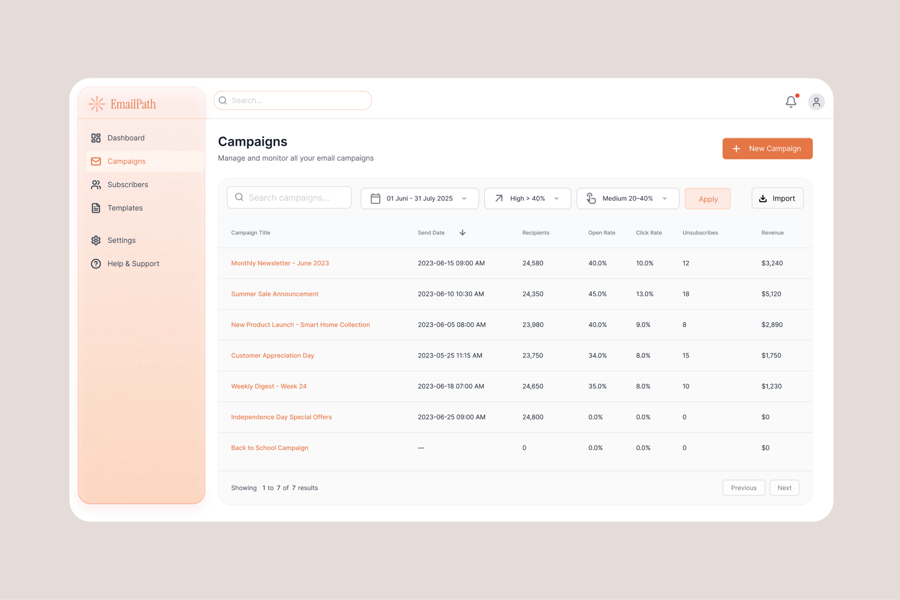Image resolution: width=900 pixels, height=600 pixels.
Task: Open Summer Sale Announcement campaign
Action: (x=275, y=294)
